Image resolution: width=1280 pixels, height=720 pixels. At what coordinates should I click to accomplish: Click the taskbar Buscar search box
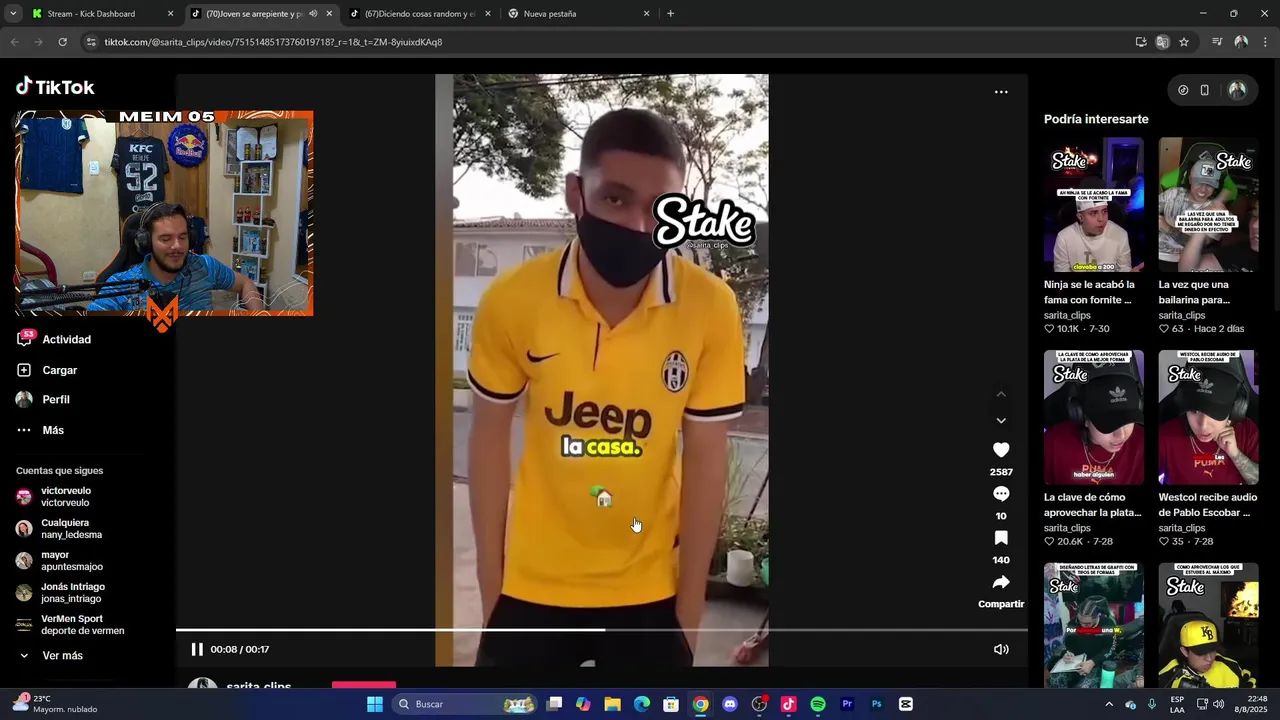coord(466,704)
